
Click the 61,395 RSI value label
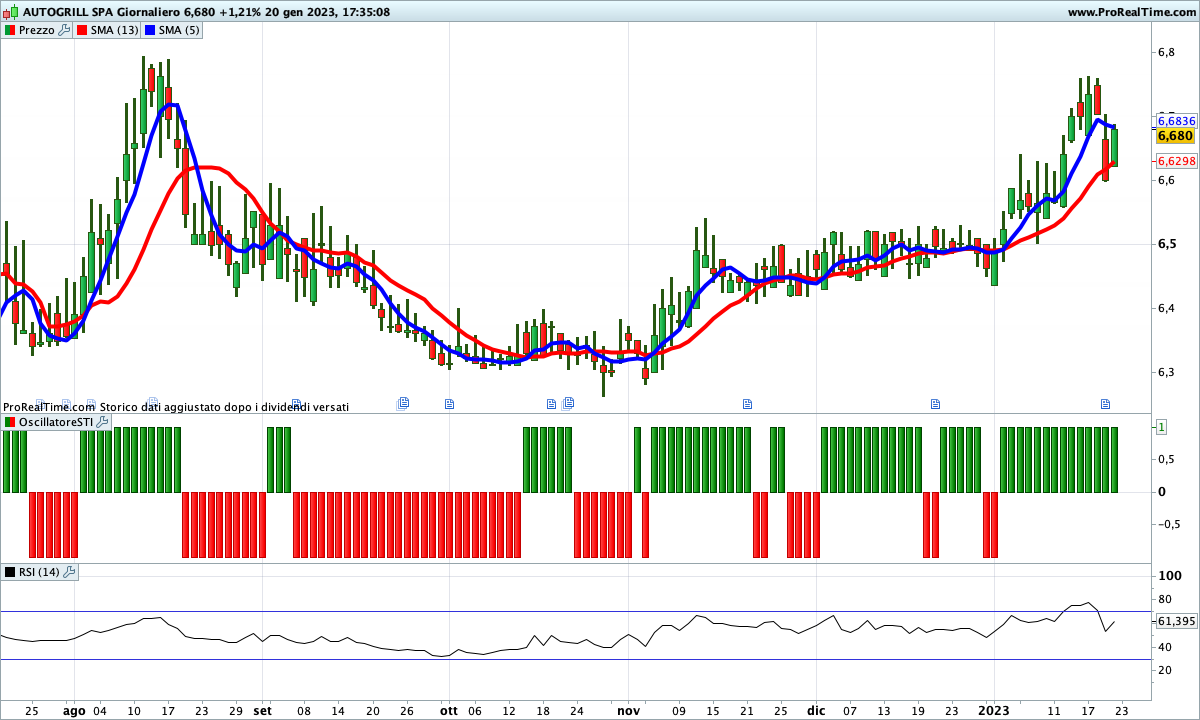(1176, 621)
